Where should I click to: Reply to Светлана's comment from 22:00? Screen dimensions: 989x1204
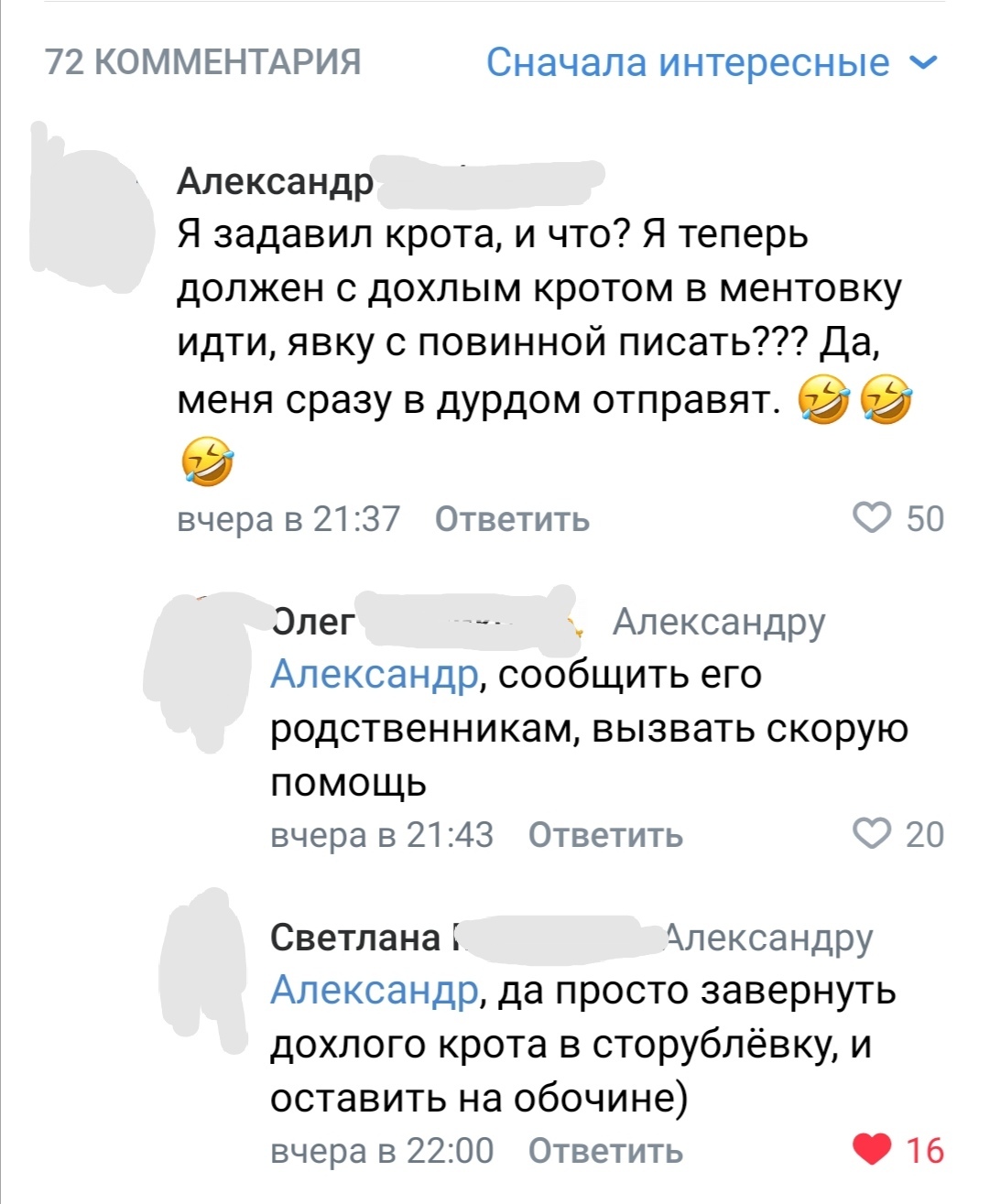pos(605,1151)
